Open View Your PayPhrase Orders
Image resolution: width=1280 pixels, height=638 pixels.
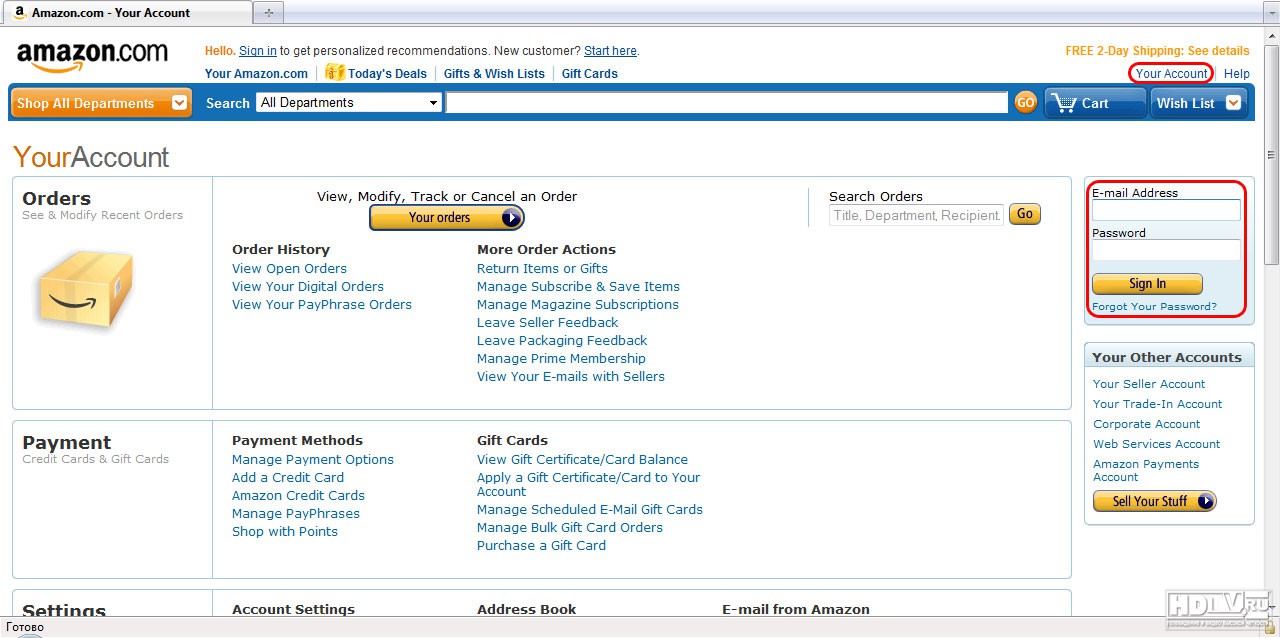[x=322, y=305]
